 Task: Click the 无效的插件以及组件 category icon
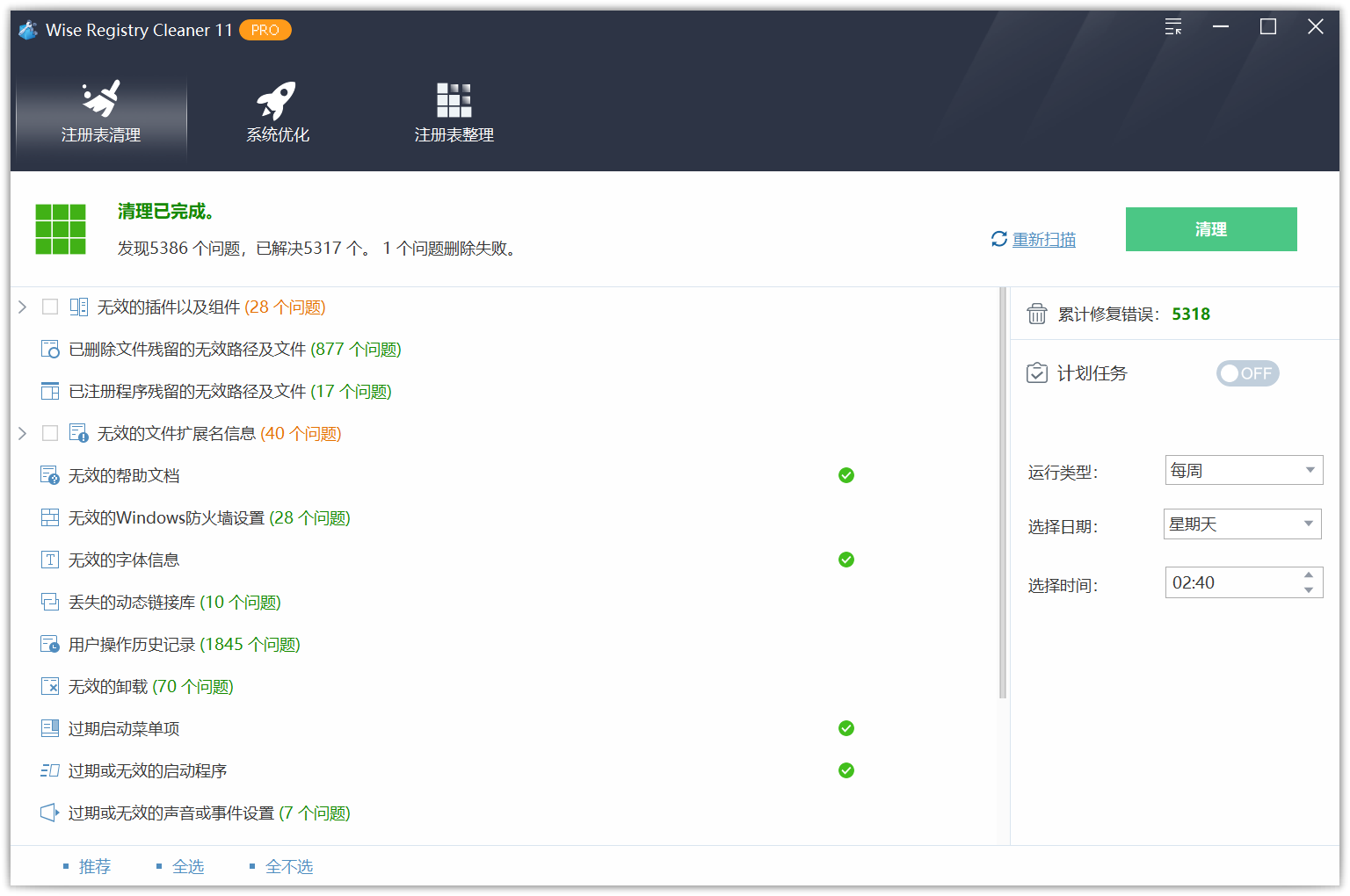tap(79, 307)
